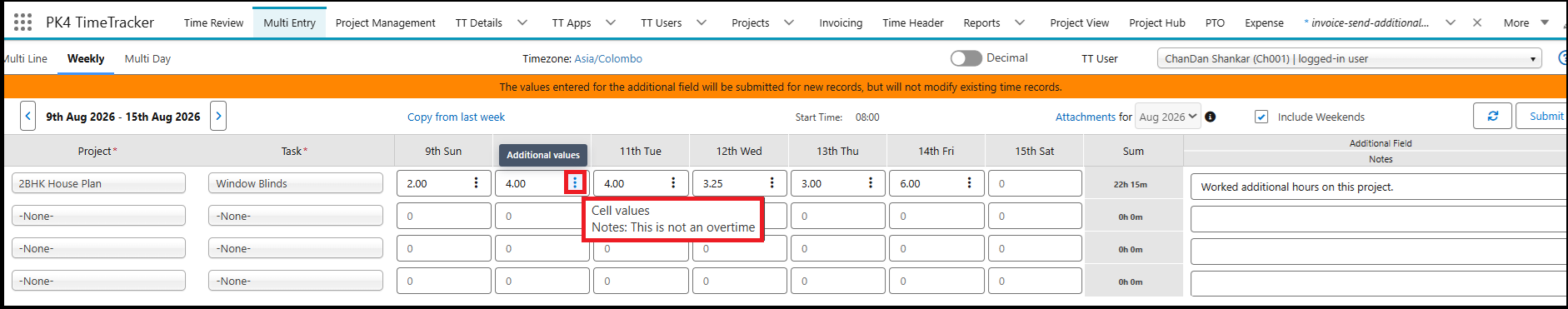Viewport: 1568px width, 309px height.
Task: Switch to the Multi Day tab
Action: tap(147, 58)
